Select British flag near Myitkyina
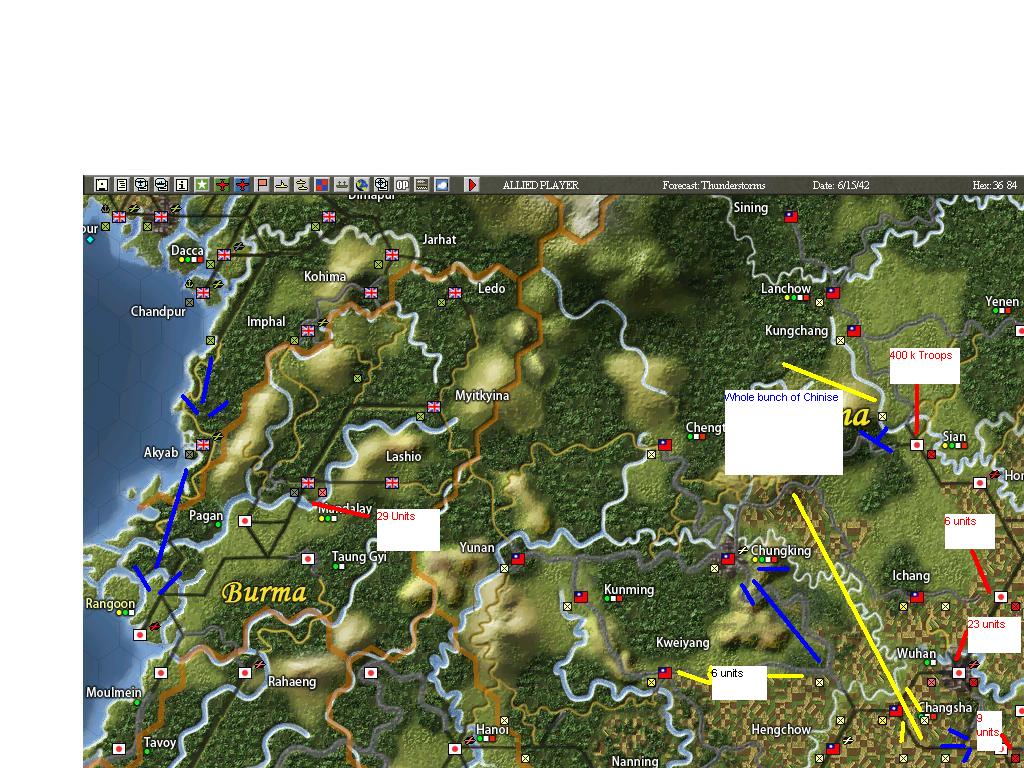This screenshot has width=1024, height=768. tap(434, 407)
